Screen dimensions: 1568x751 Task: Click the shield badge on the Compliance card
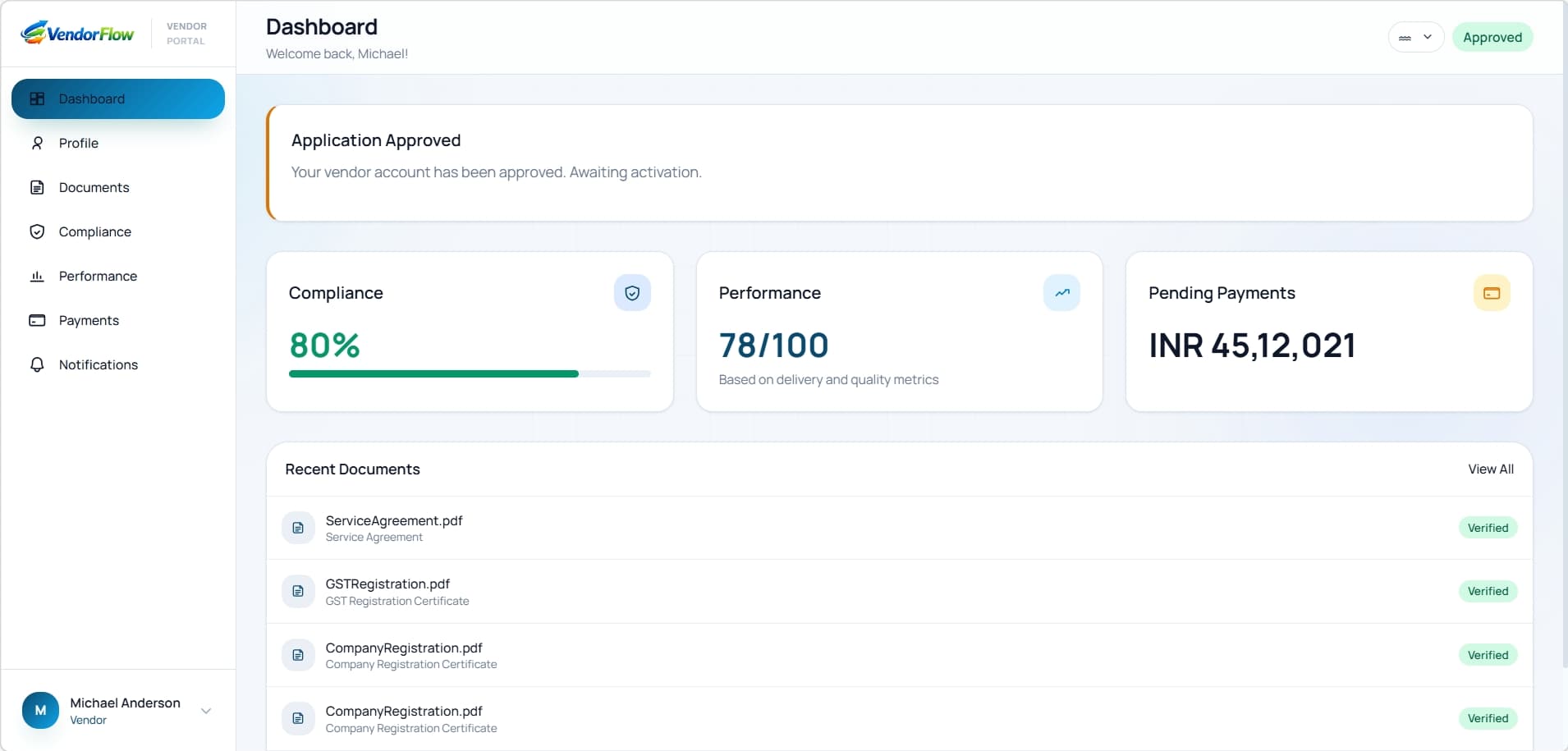pos(632,292)
